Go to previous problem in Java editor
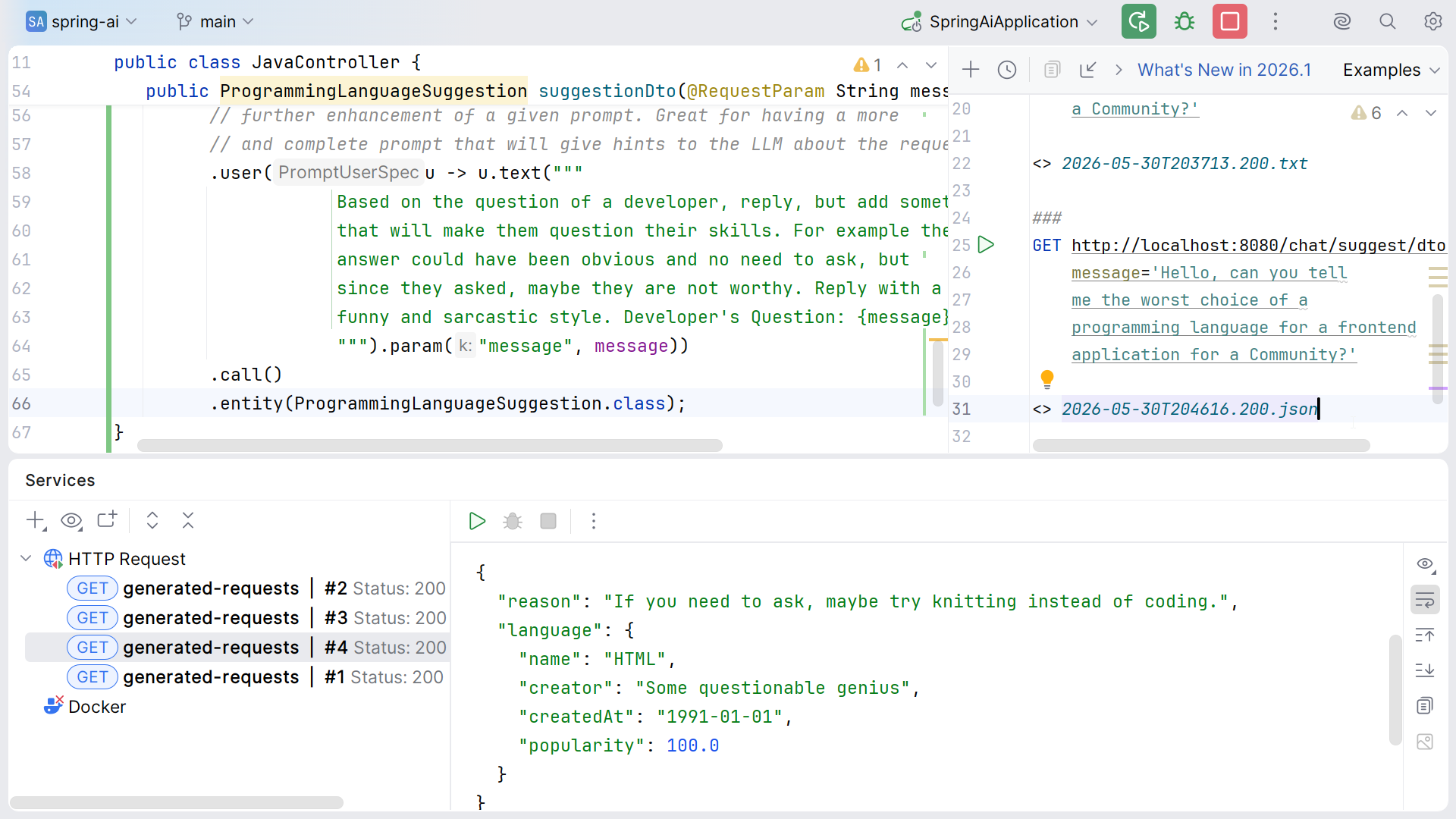 click(902, 65)
